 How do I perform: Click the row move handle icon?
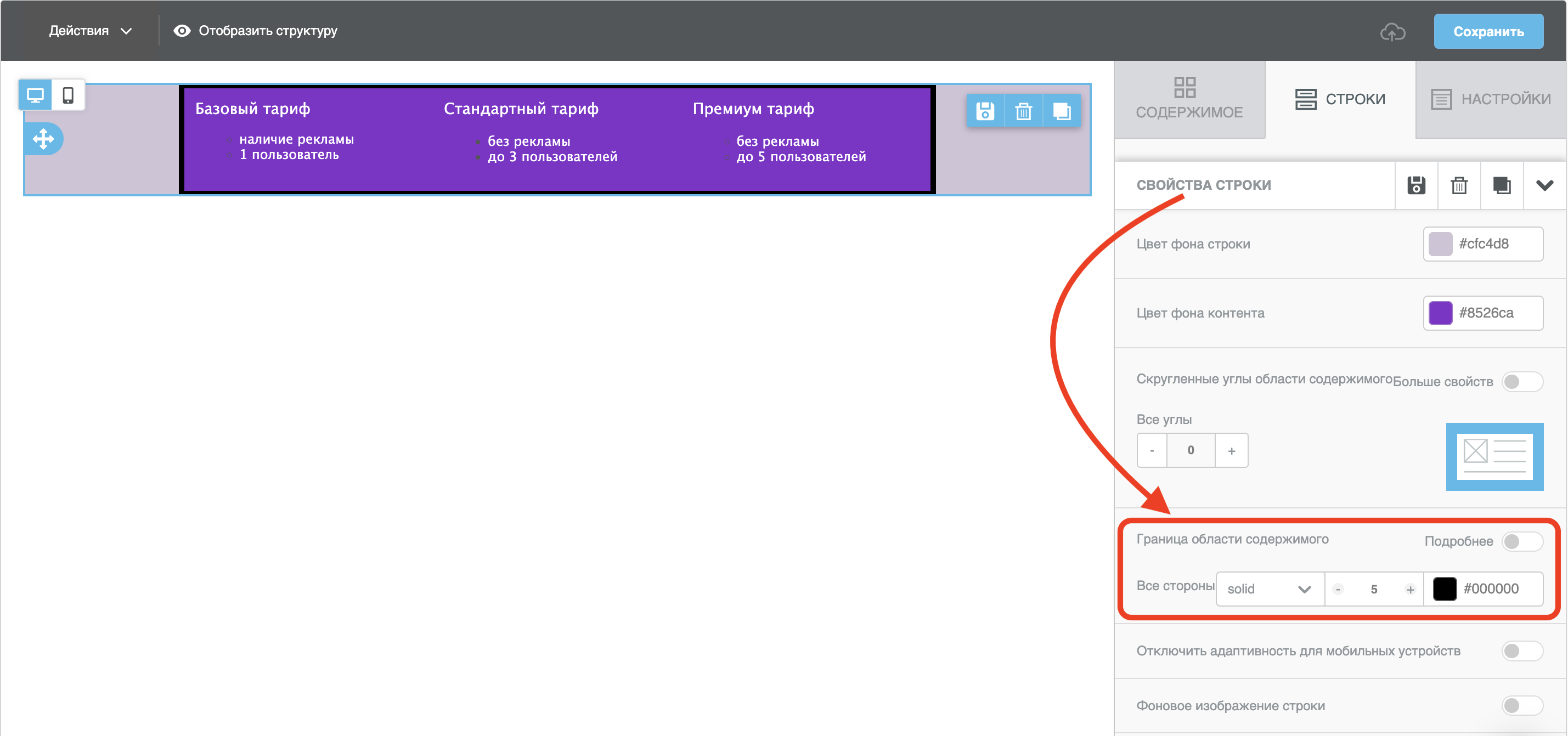pos(43,139)
